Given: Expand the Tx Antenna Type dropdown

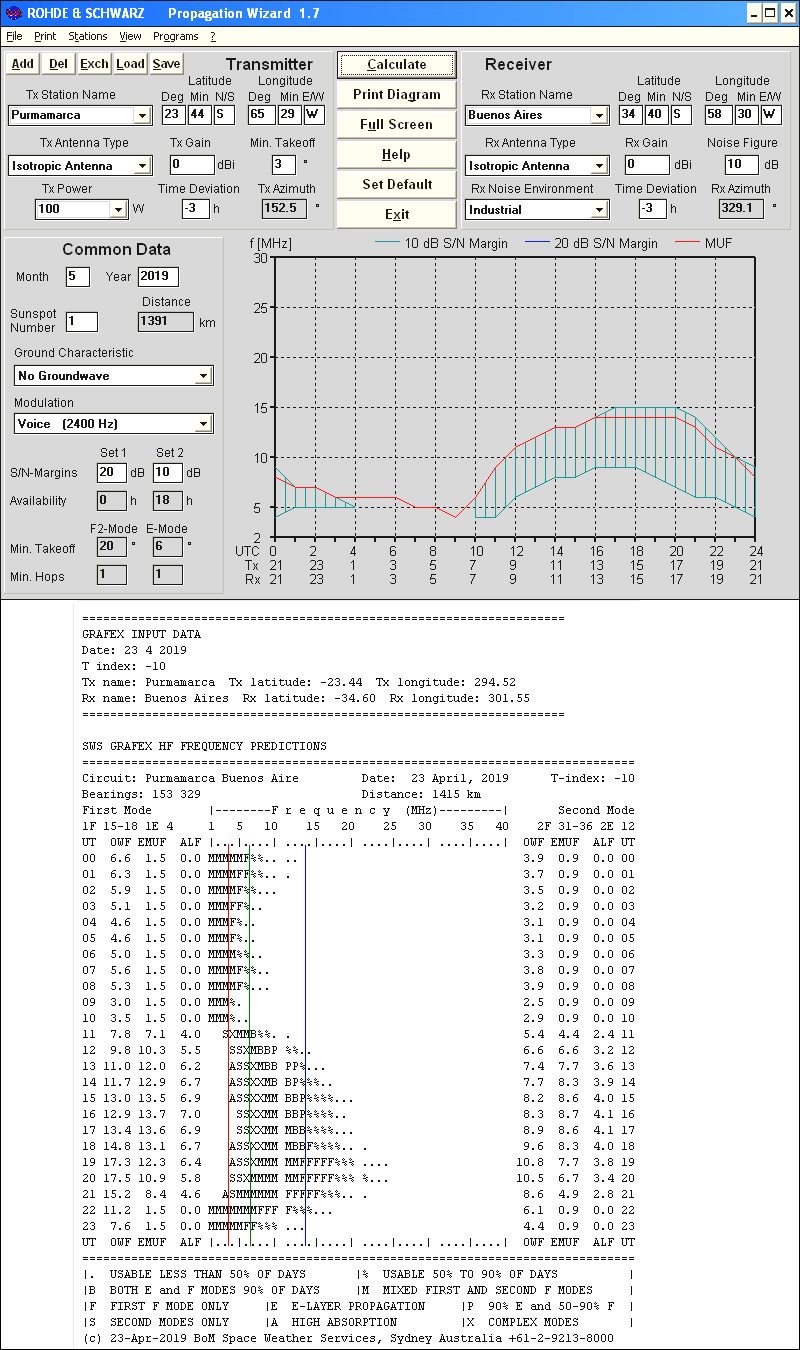Looking at the screenshot, I should click(142, 166).
